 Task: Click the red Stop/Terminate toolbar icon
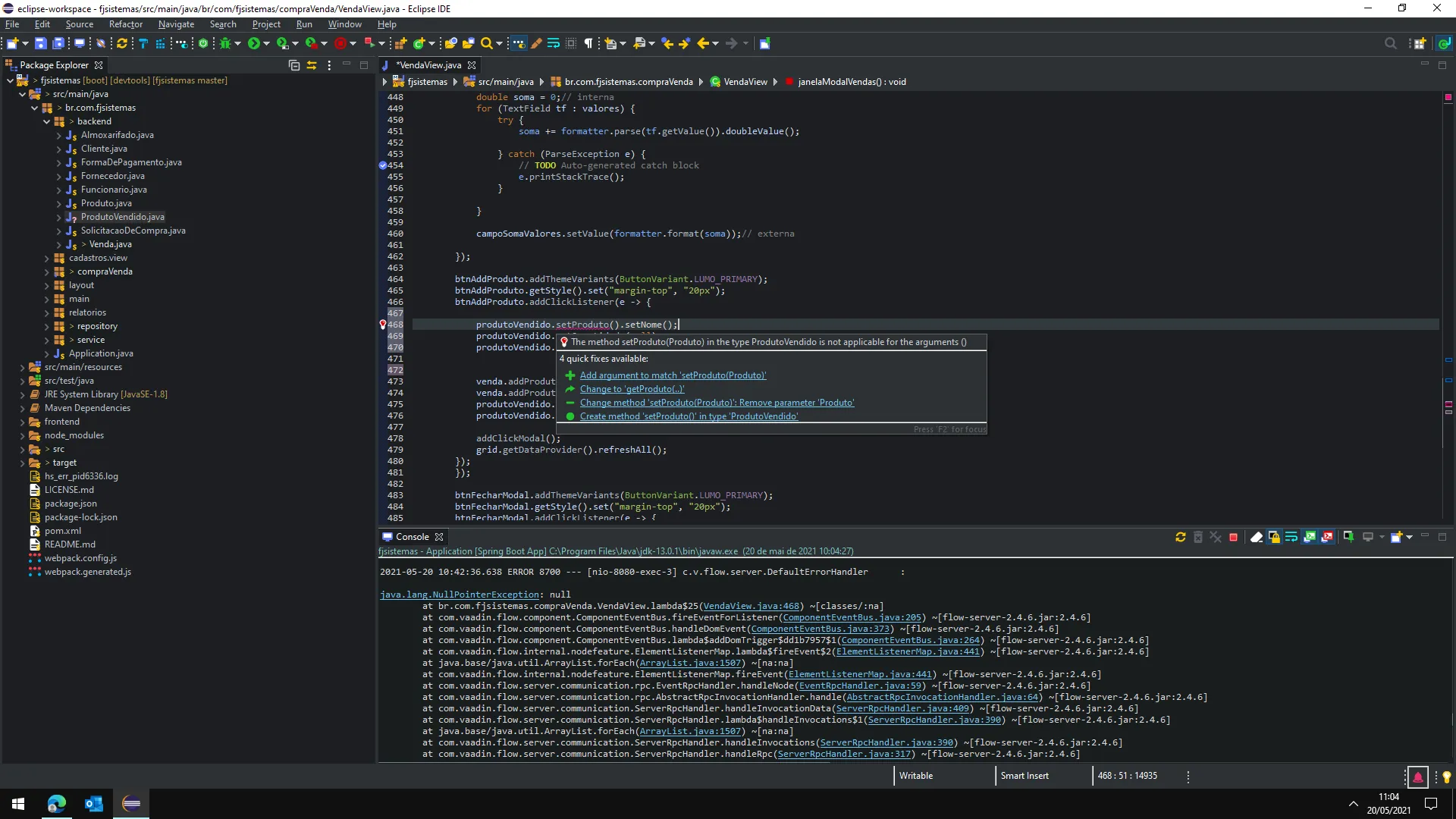click(x=340, y=43)
